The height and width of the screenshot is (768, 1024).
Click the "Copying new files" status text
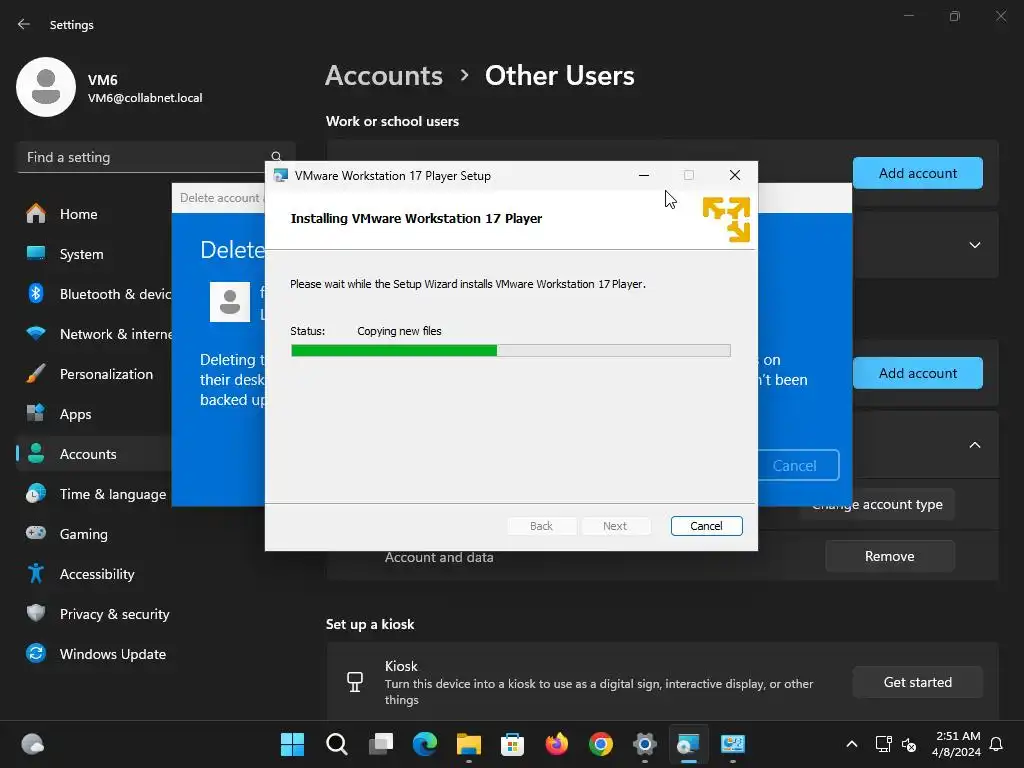pos(399,331)
